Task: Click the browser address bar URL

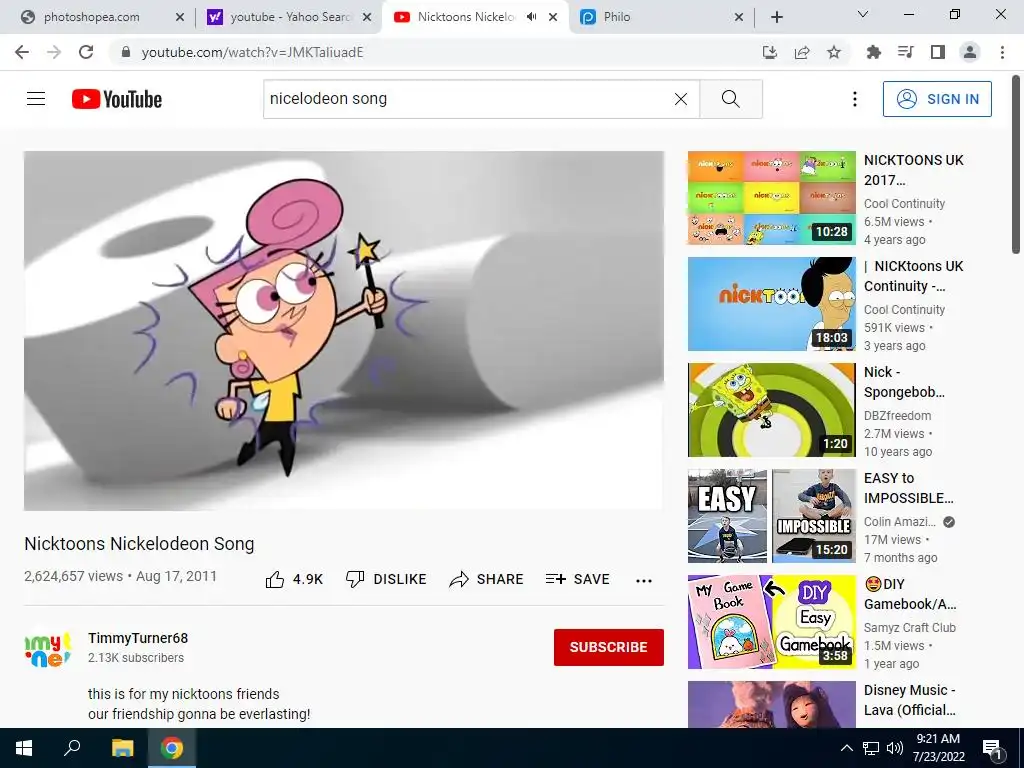Action: coord(252,52)
